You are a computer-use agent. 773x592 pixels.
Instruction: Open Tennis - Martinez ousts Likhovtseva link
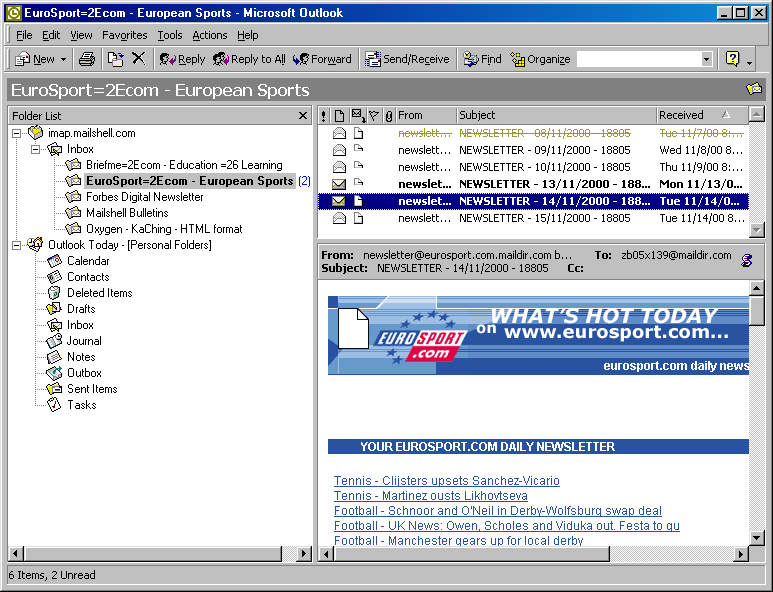[430, 496]
